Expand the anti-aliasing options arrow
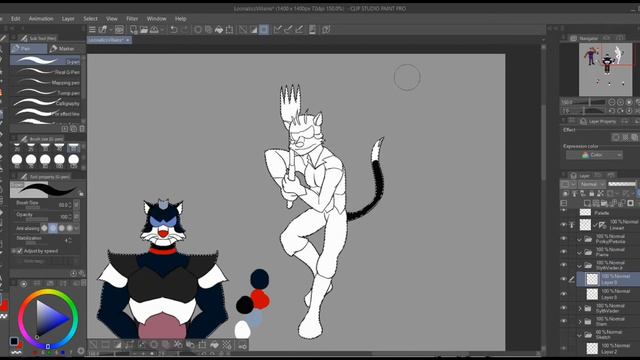This screenshot has height=360, width=640. click(77, 228)
